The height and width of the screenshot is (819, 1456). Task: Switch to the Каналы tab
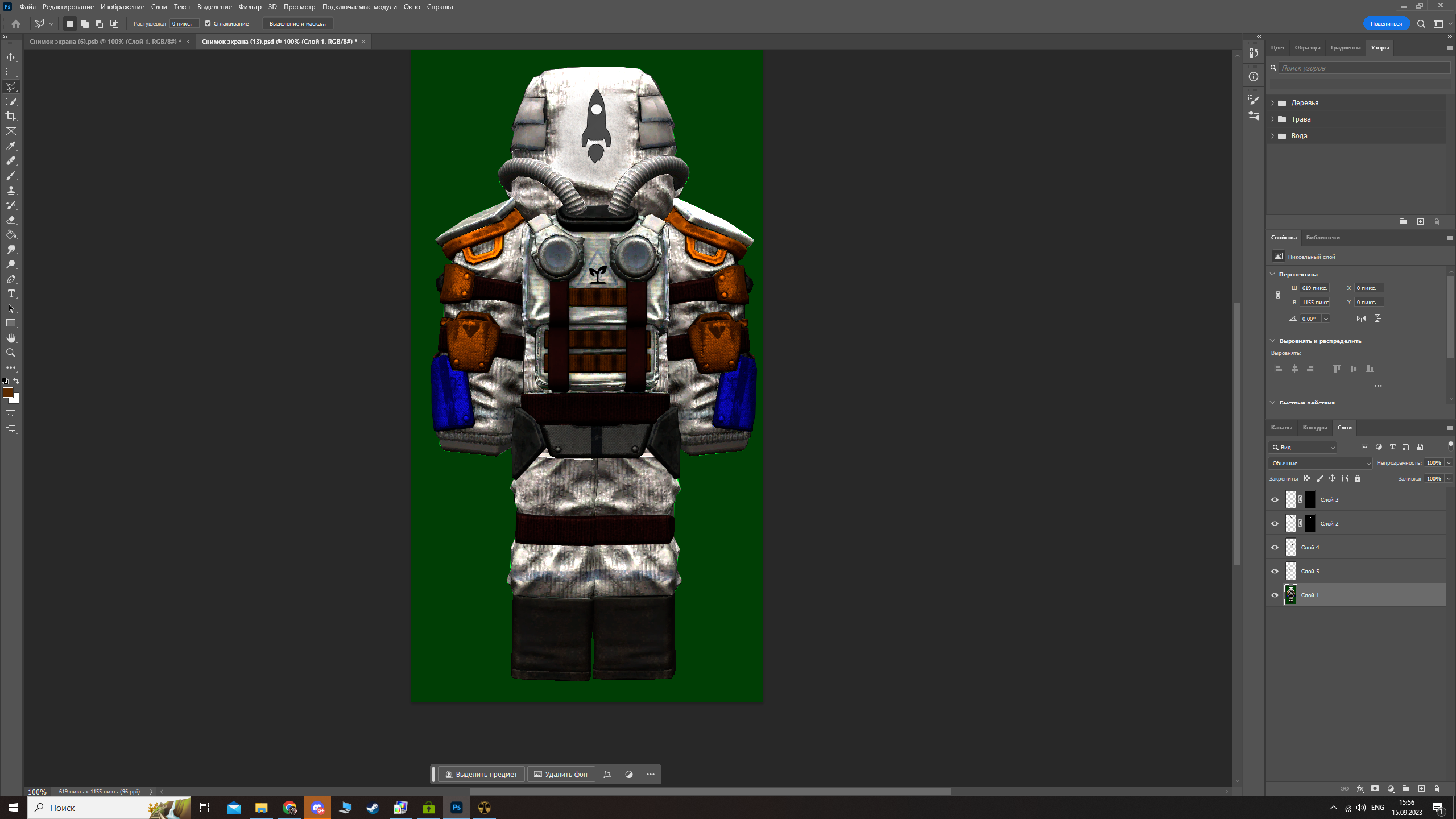pyautogui.click(x=1281, y=428)
